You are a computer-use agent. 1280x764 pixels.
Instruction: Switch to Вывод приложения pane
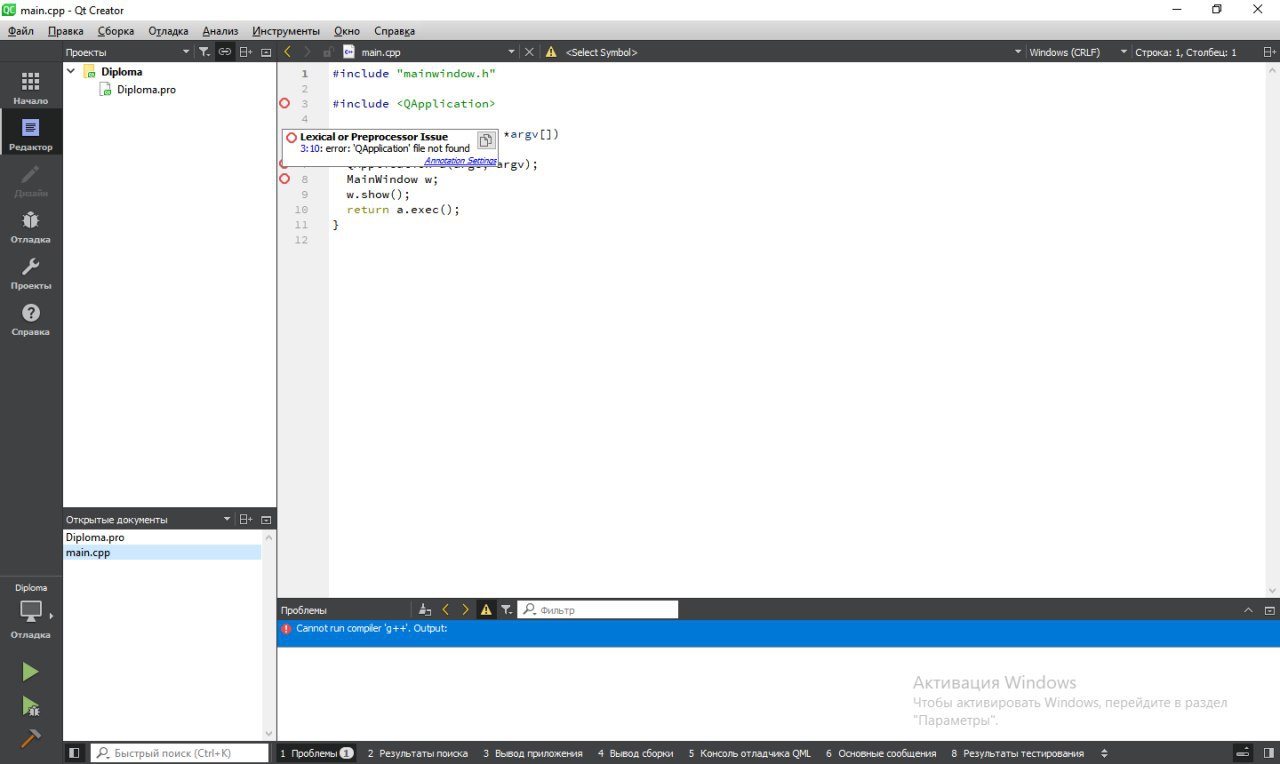coord(532,753)
